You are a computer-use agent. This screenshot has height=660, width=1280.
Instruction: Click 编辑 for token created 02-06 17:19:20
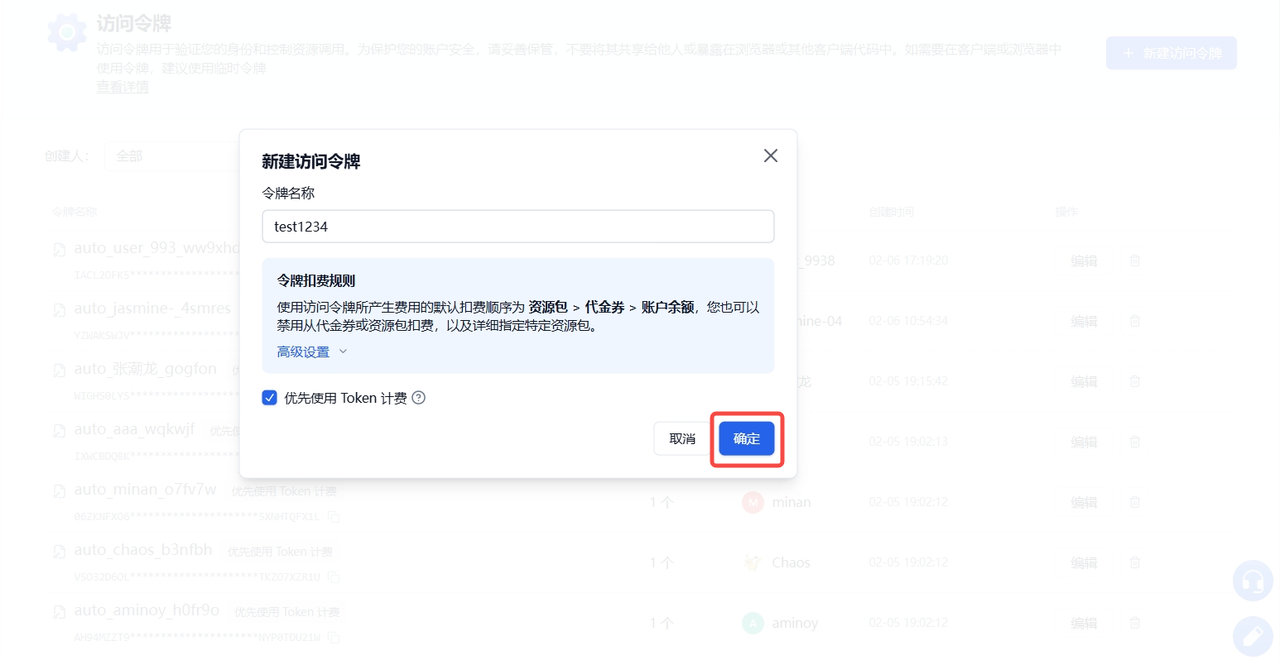(1084, 261)
